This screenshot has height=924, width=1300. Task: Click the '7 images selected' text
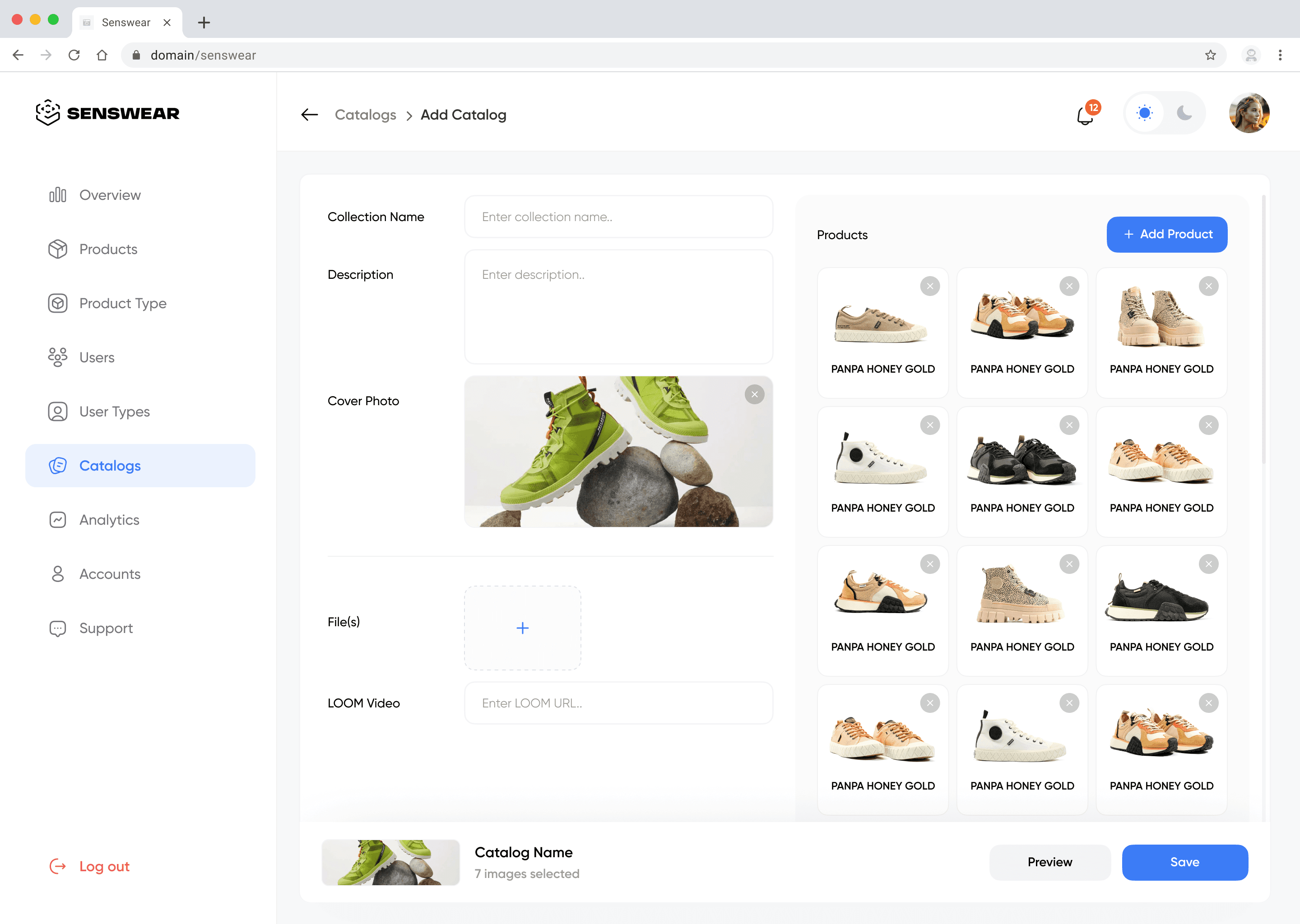coord(527,874)
